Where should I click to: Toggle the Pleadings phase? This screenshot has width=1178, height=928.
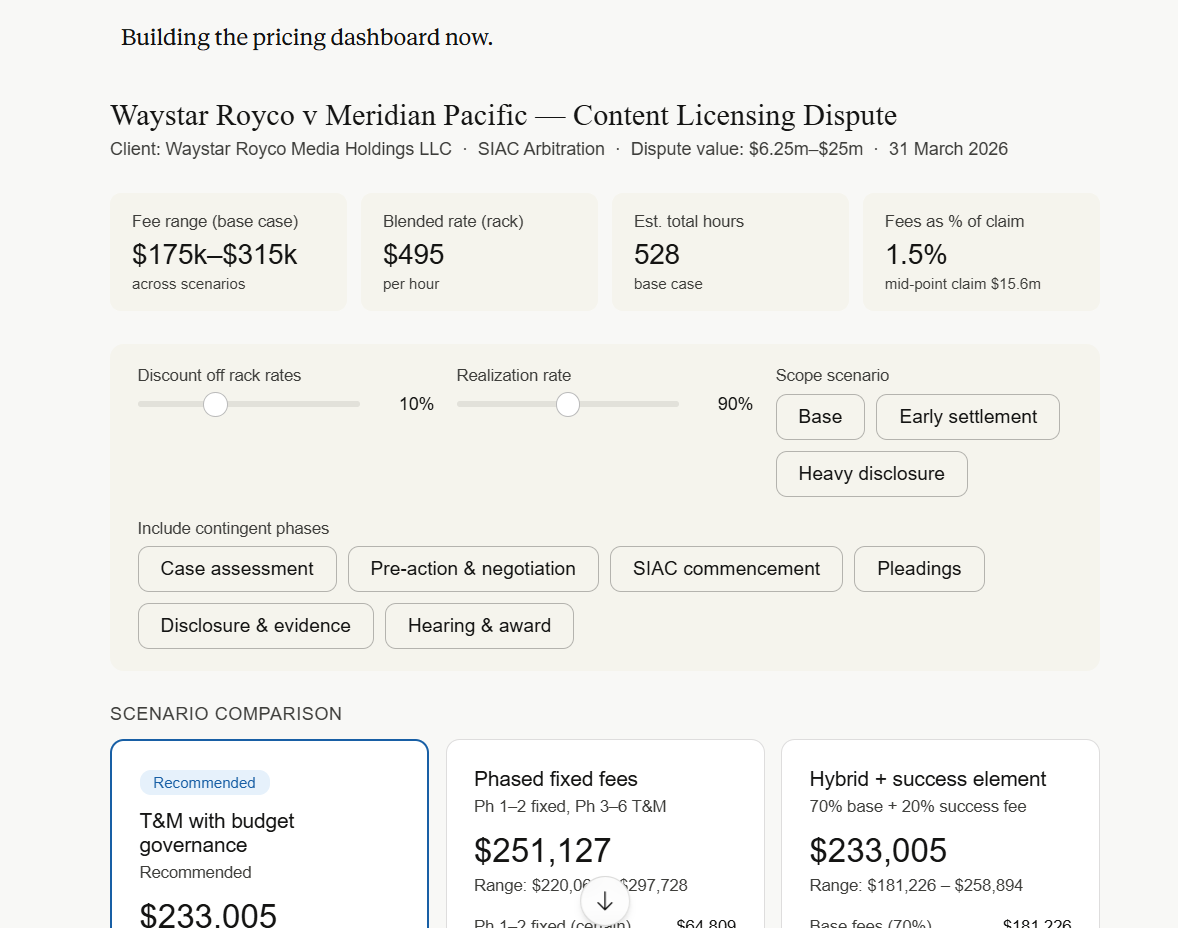920,569
